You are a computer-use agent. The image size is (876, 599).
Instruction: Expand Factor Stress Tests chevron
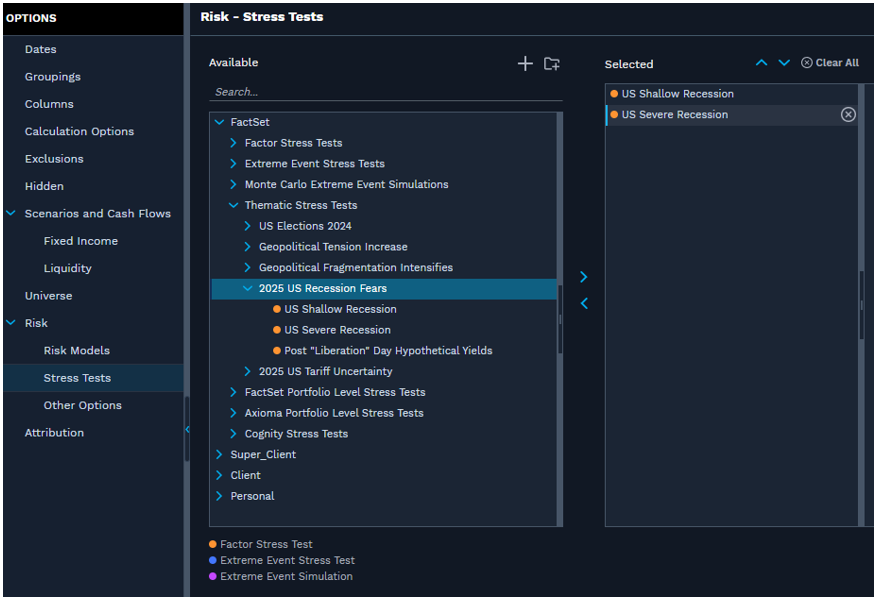(234, 143)
